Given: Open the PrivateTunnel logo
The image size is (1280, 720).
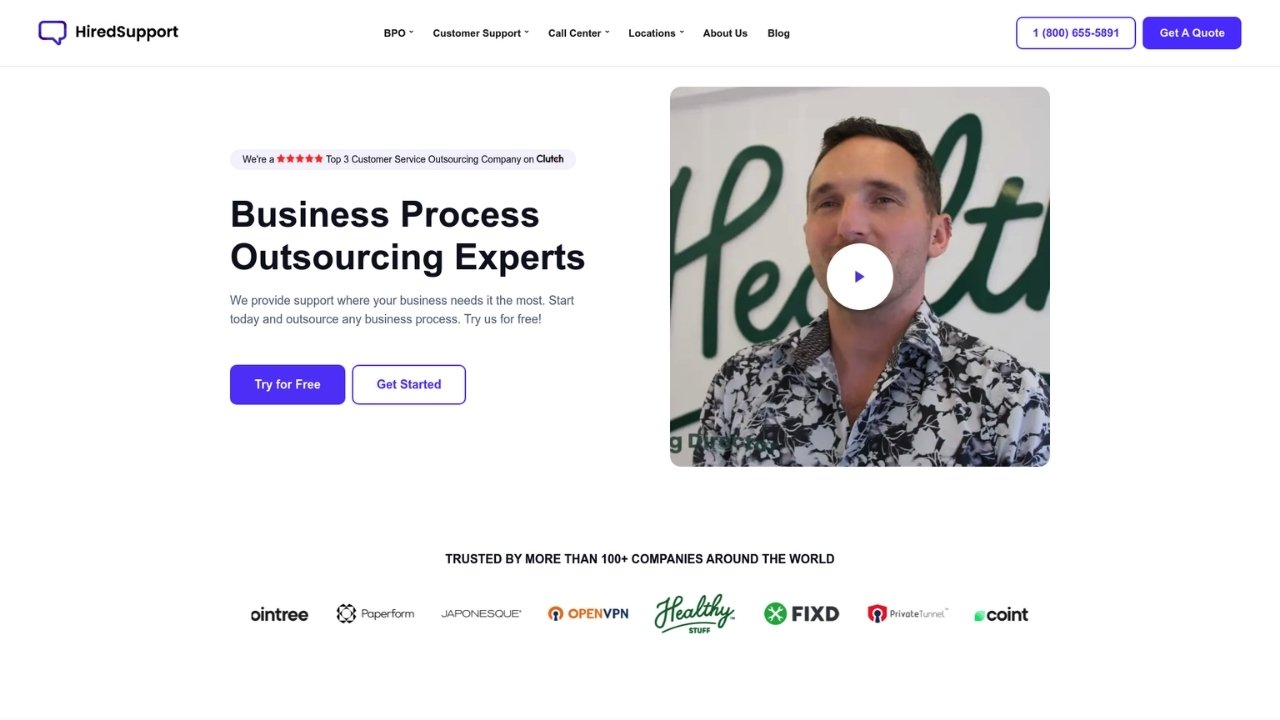Looking at the screenshot, I should pos(907,614).
